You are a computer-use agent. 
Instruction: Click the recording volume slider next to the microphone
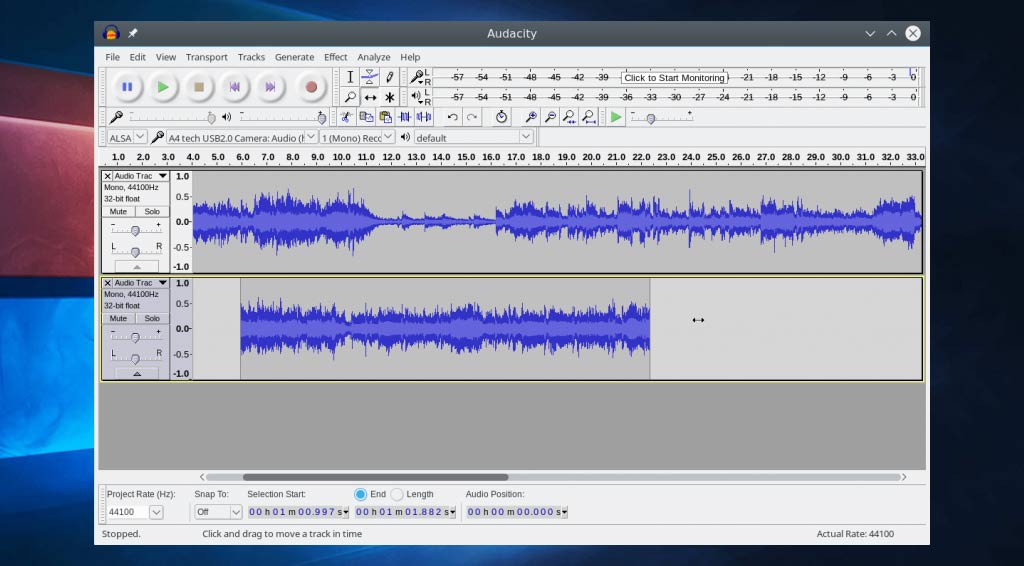coord(172,118)
